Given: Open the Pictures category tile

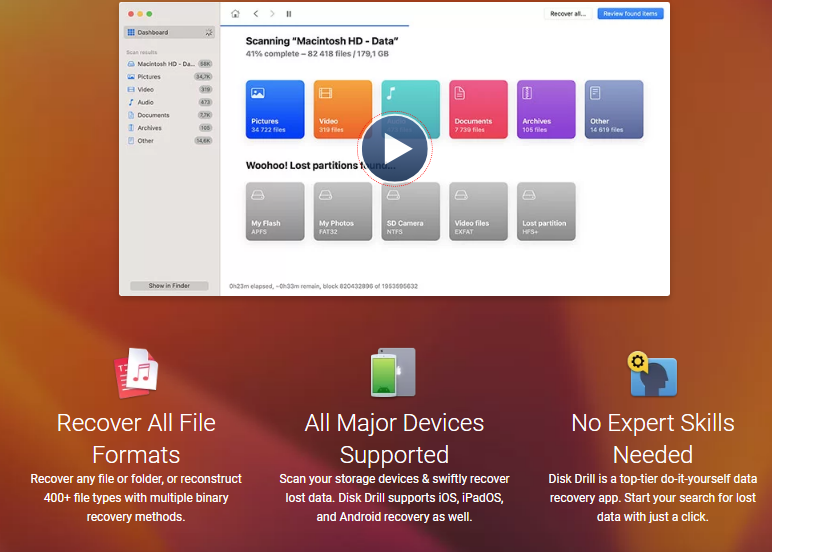Looking at the screenshot, I should (275, 109).
